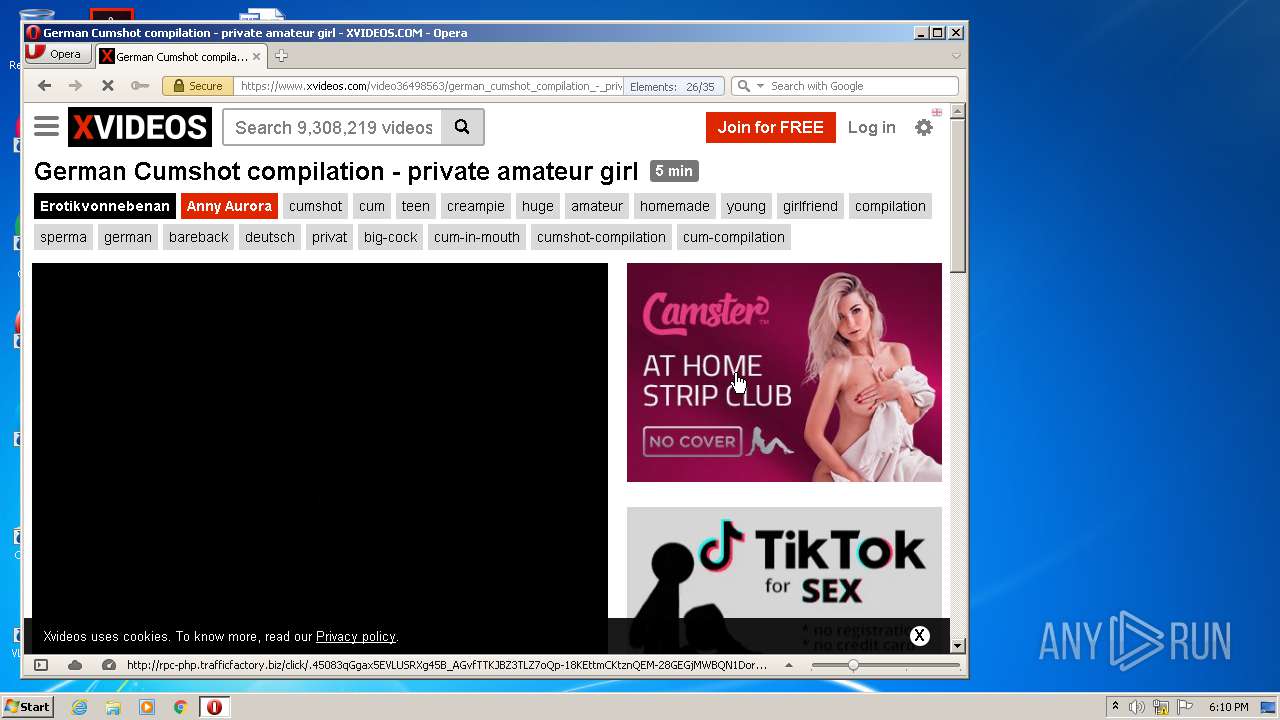Click the Elements 26/35 loading indicator
Image resolution: width=1280 pixels, height=720 pixels.
tap(673, 86)
